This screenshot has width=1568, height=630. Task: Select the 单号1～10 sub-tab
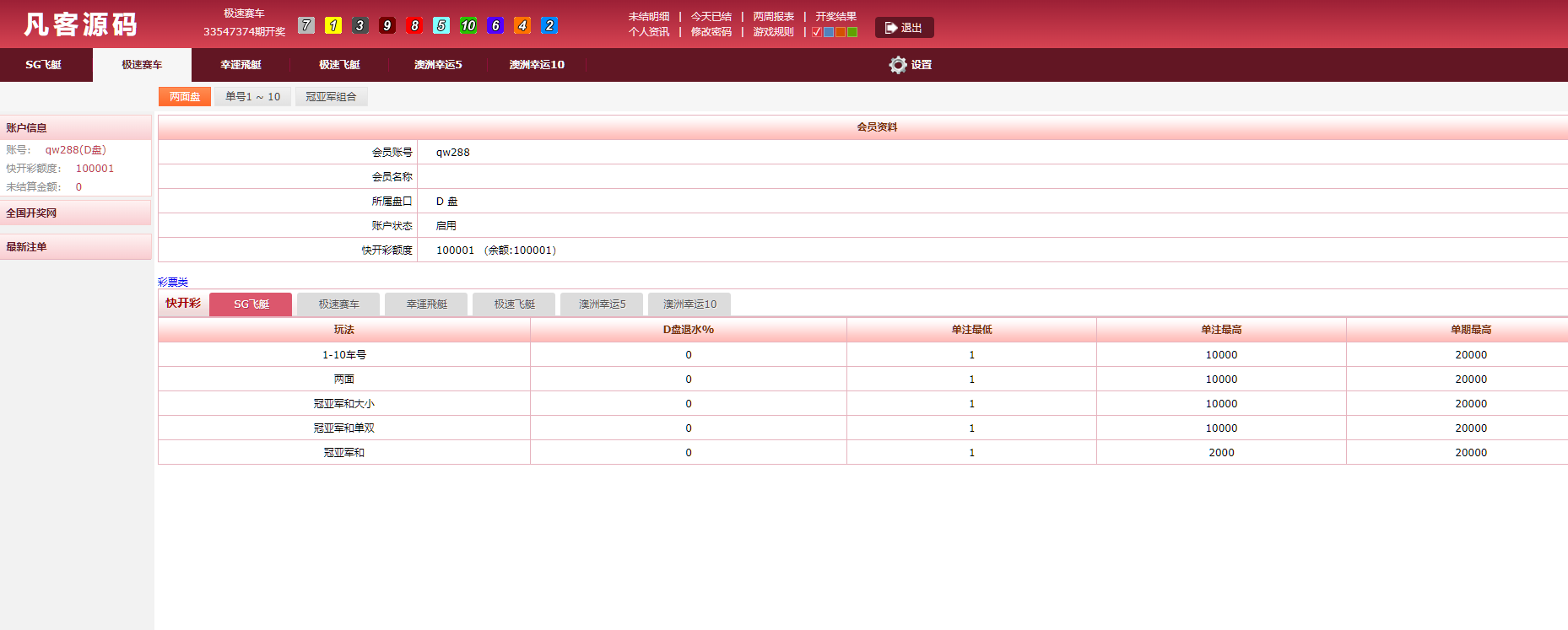click(253, 97)
